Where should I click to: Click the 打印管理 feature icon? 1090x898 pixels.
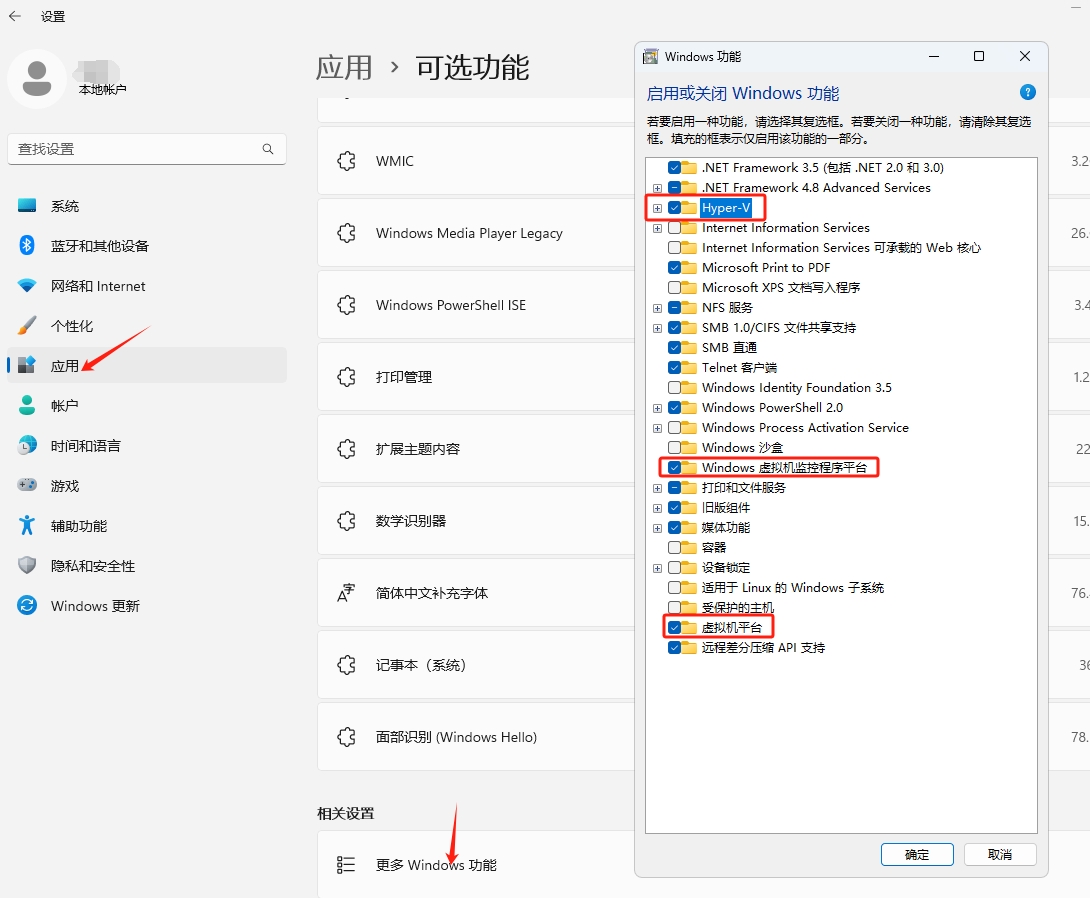coord(346,377)
